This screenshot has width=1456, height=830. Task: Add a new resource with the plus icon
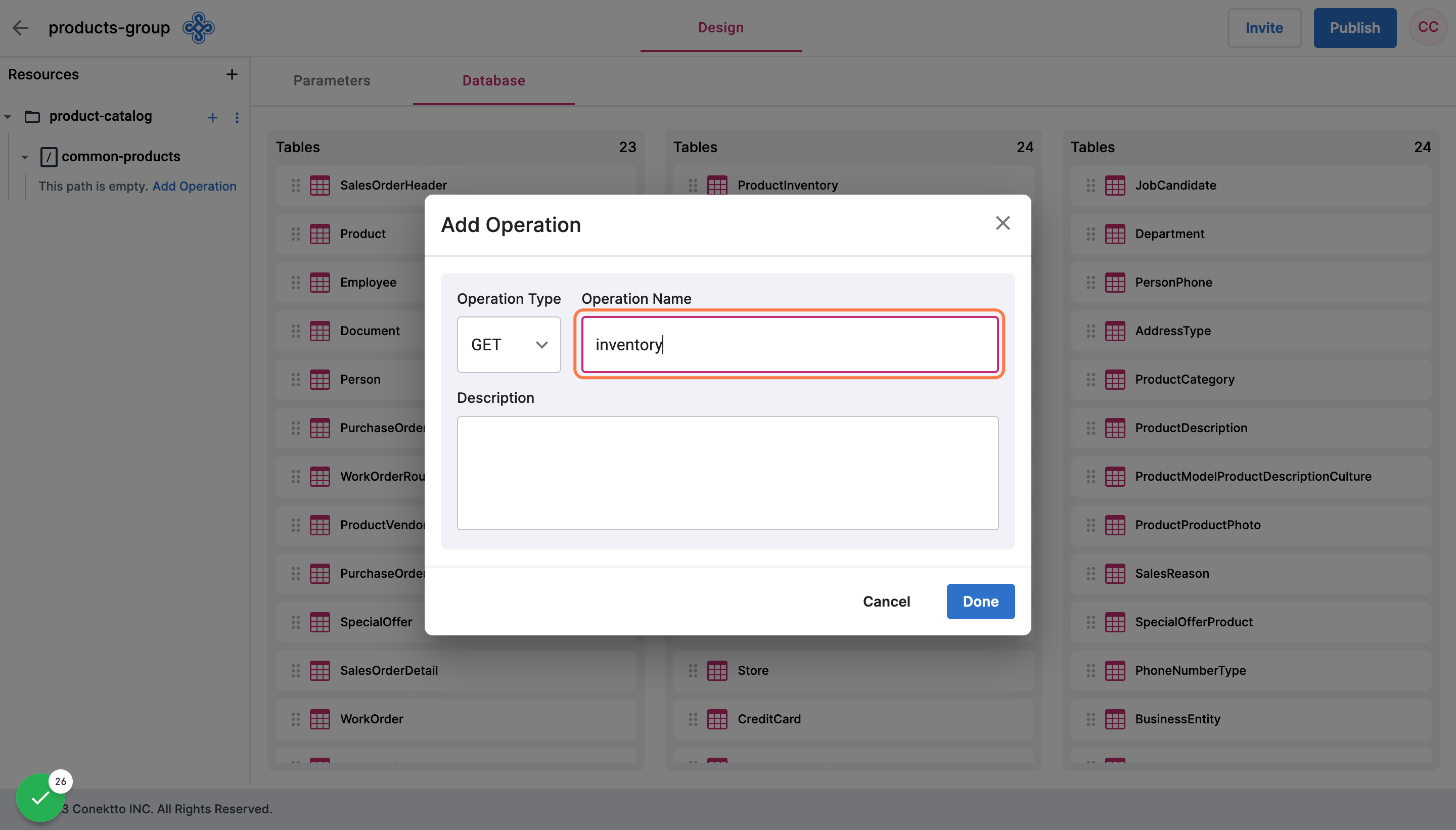(x=232, y=74)
